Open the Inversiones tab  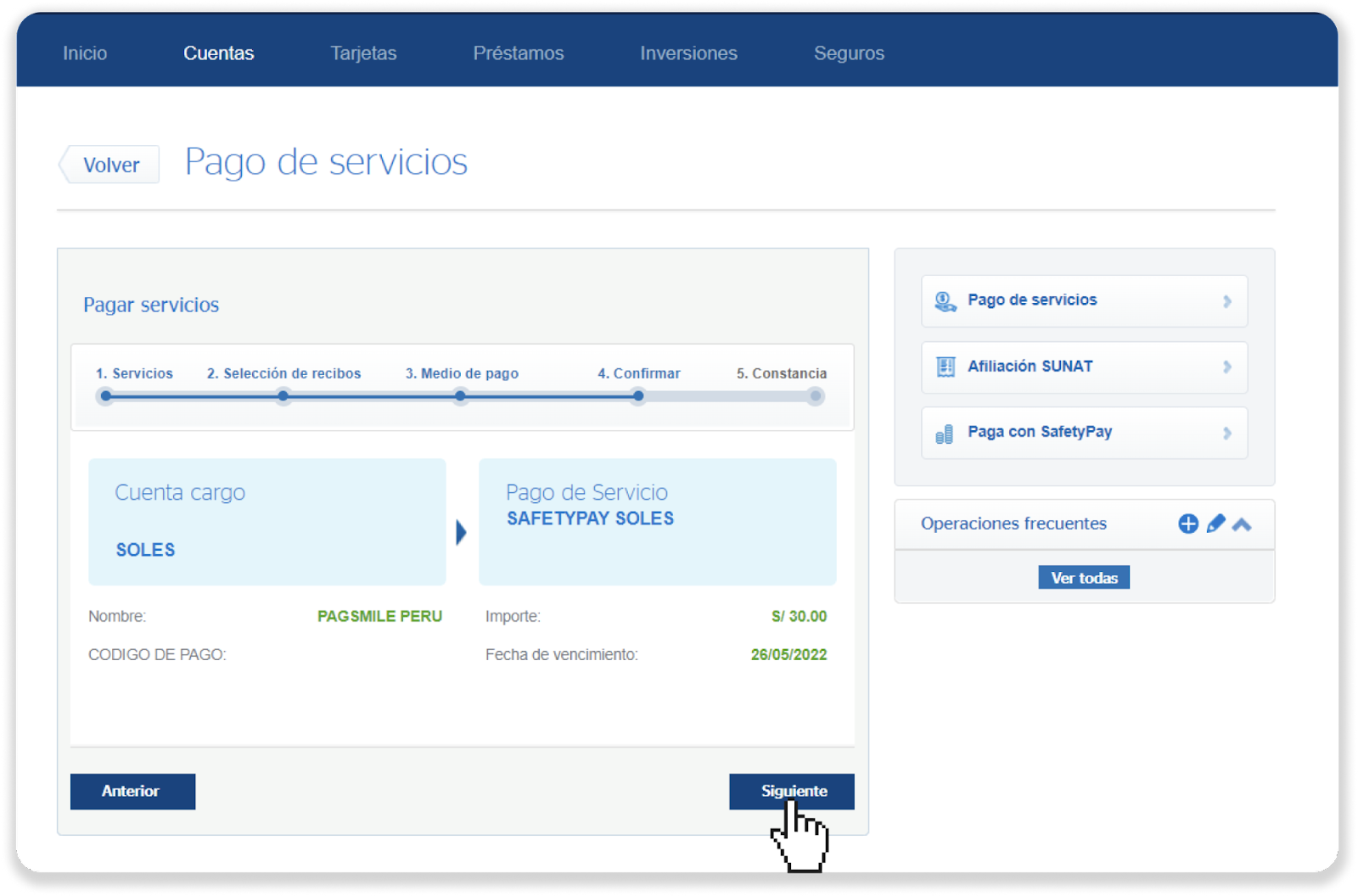tap(688, 53)
